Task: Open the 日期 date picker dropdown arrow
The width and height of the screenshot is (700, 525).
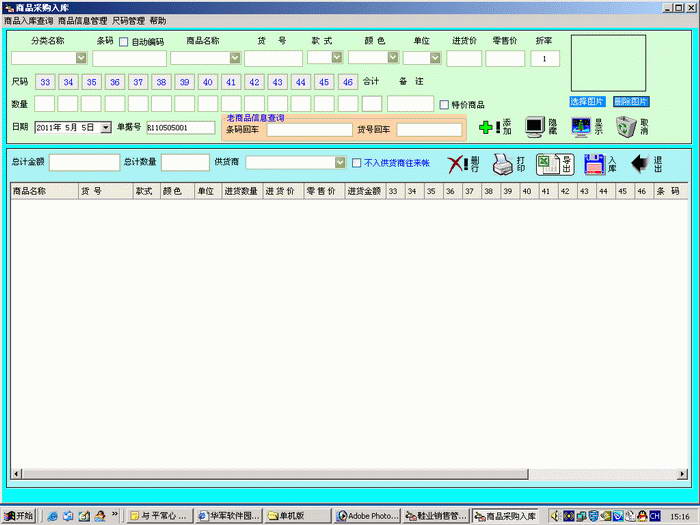Action: (x=105, y=127)
